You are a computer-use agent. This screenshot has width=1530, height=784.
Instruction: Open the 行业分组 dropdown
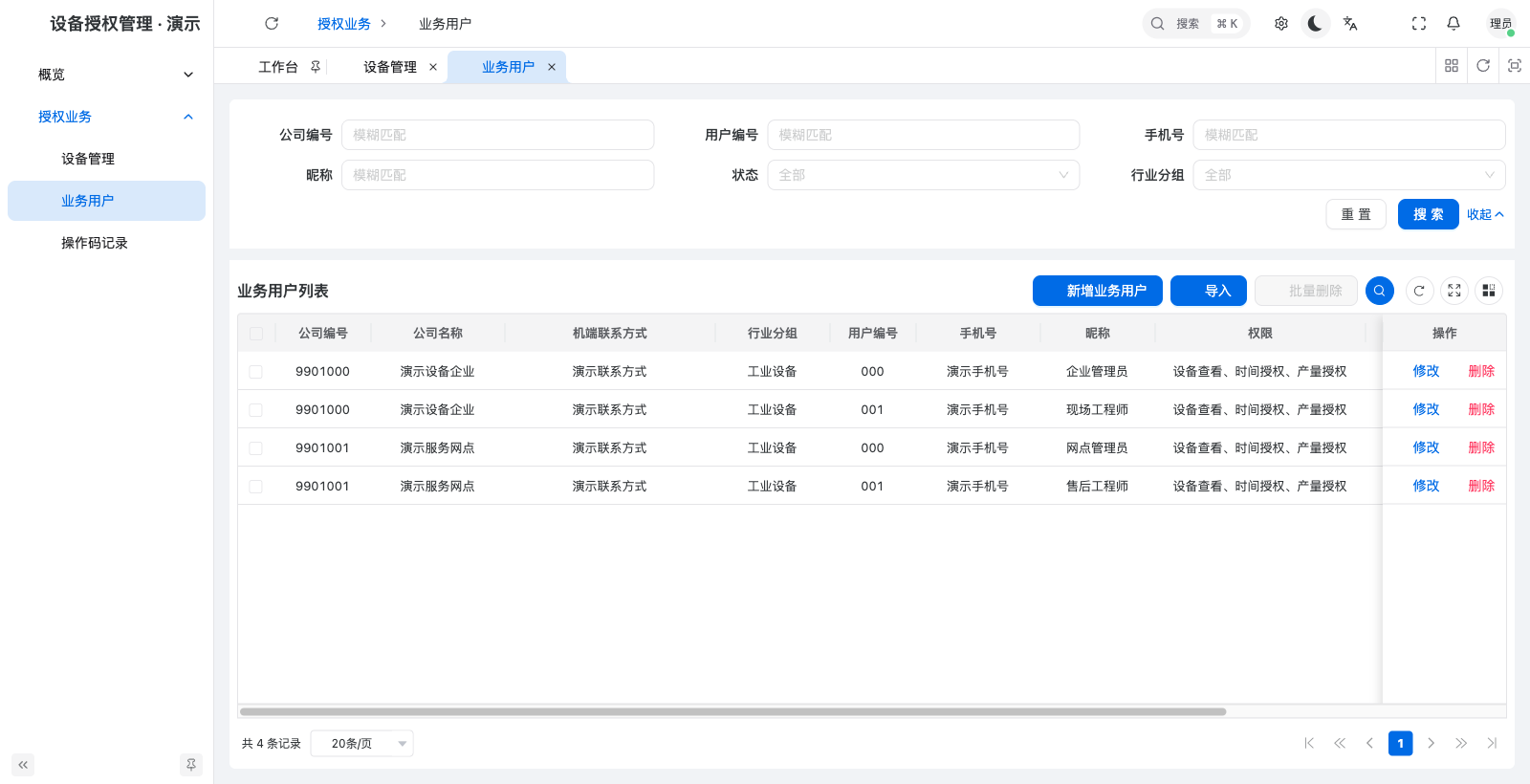[1349, 175]
